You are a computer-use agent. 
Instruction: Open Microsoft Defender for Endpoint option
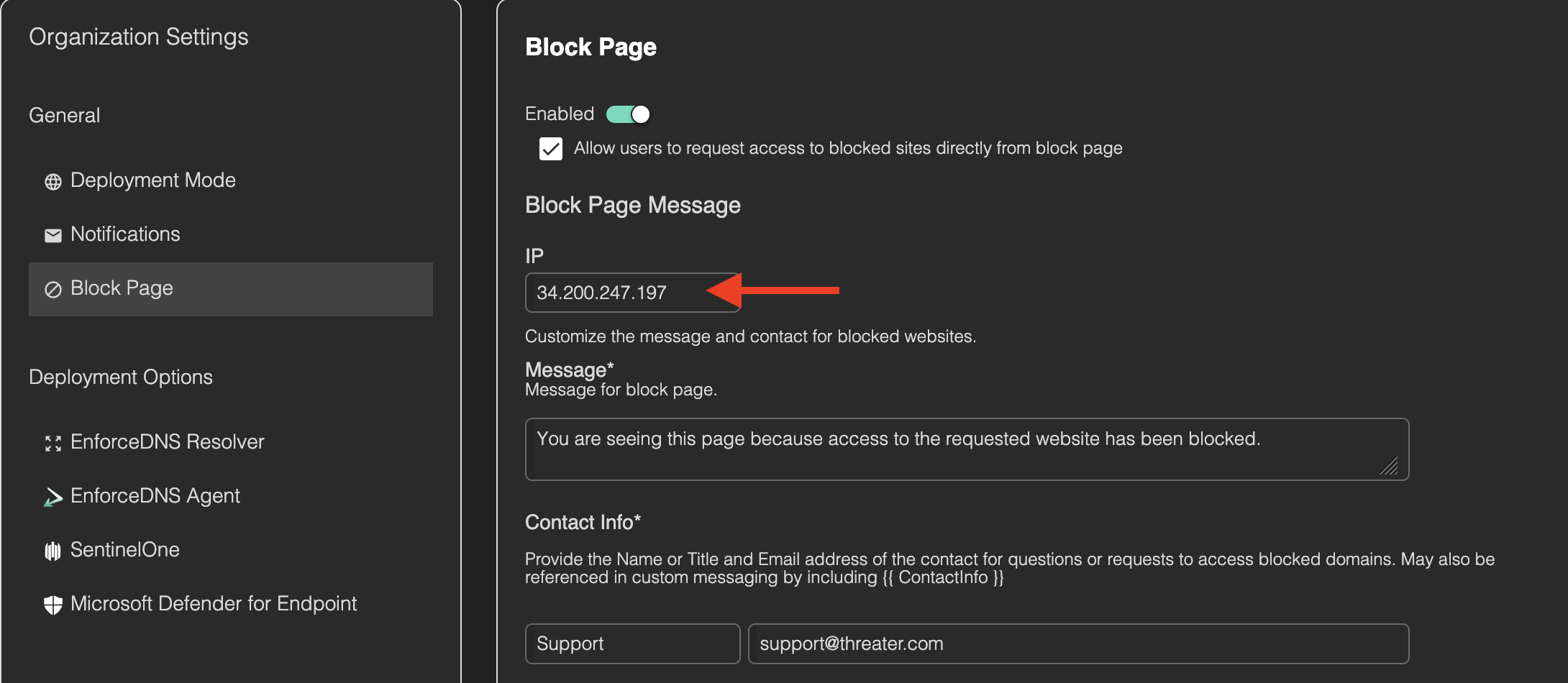coord(213,604)
